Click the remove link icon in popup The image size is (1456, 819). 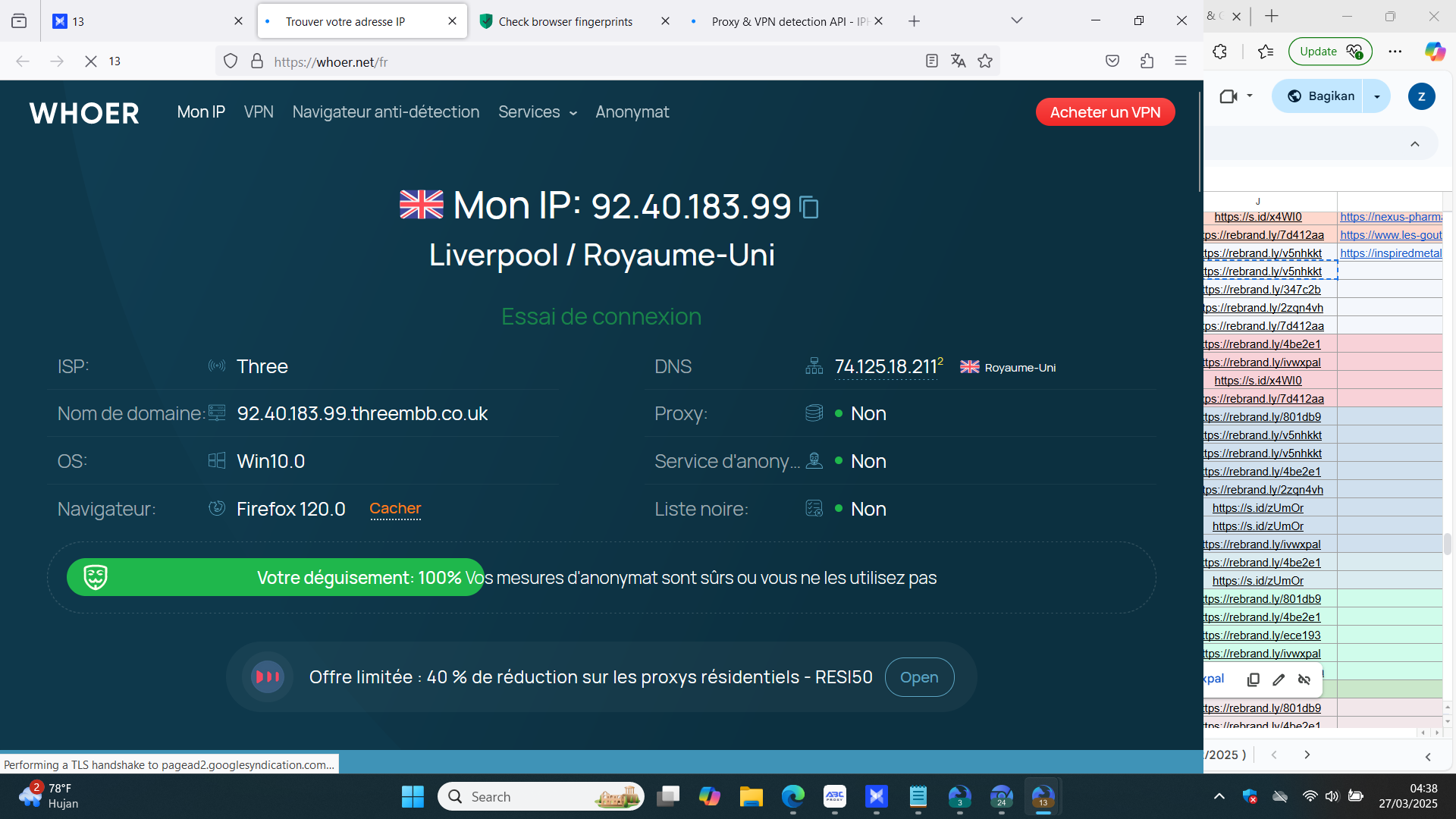1304,679
